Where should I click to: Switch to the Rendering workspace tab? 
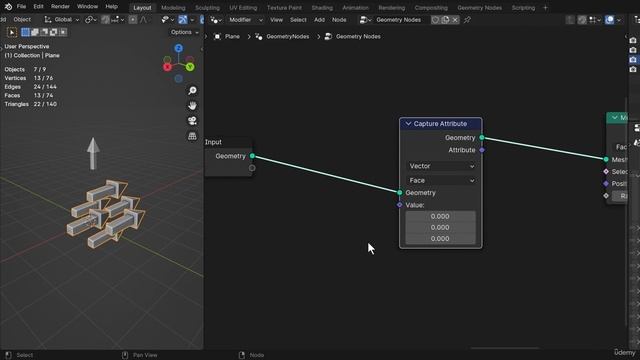391,8
